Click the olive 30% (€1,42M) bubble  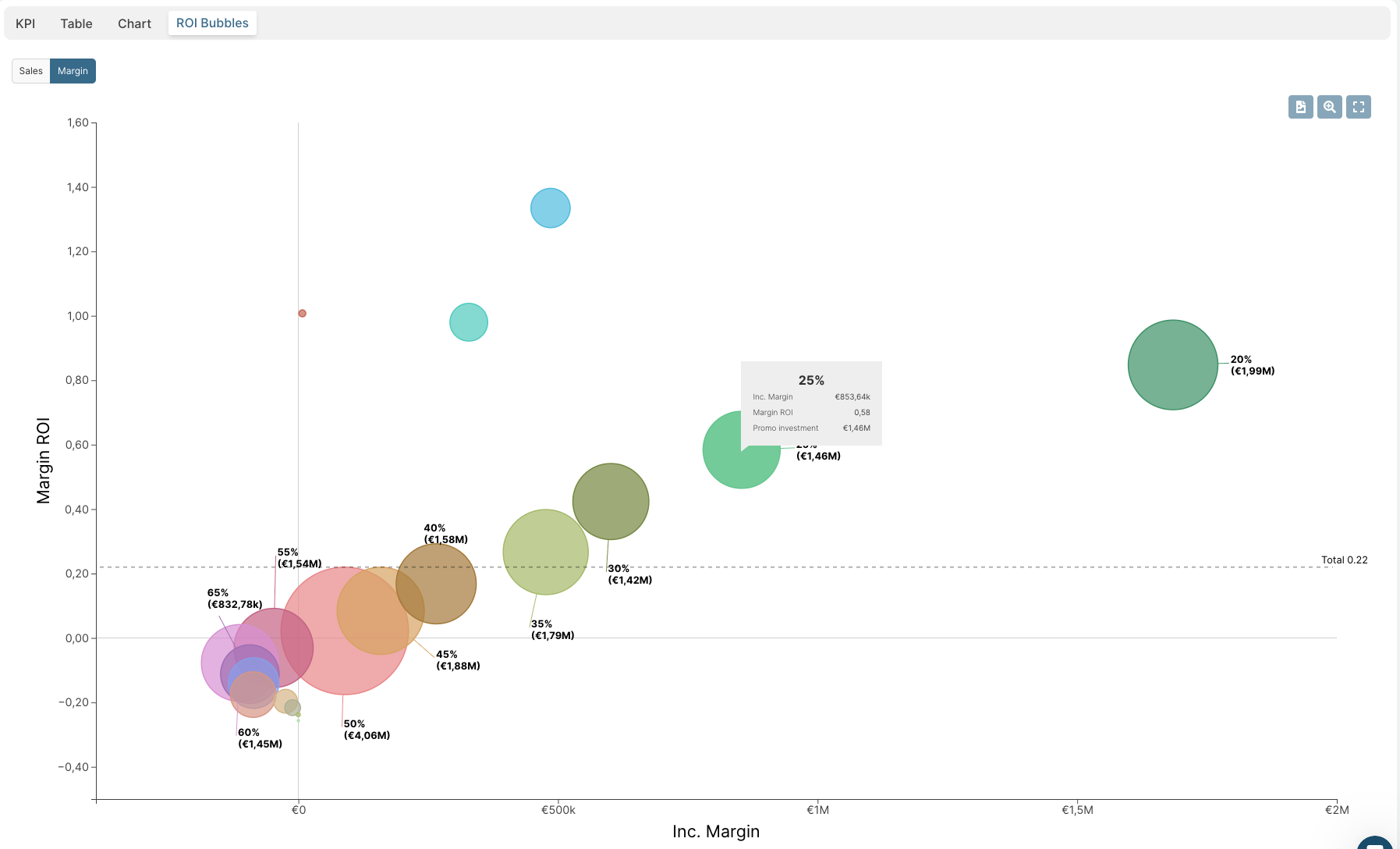click(x=611, y=502)
